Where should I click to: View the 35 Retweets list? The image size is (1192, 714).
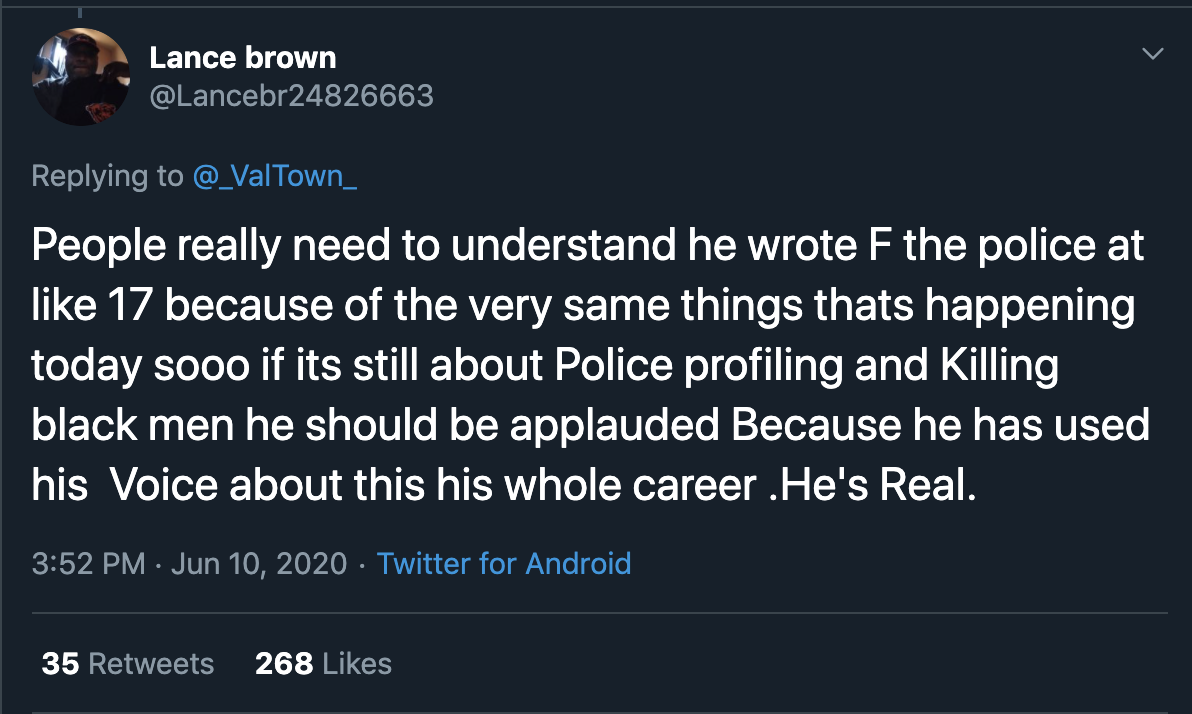(x=127, y=663)
